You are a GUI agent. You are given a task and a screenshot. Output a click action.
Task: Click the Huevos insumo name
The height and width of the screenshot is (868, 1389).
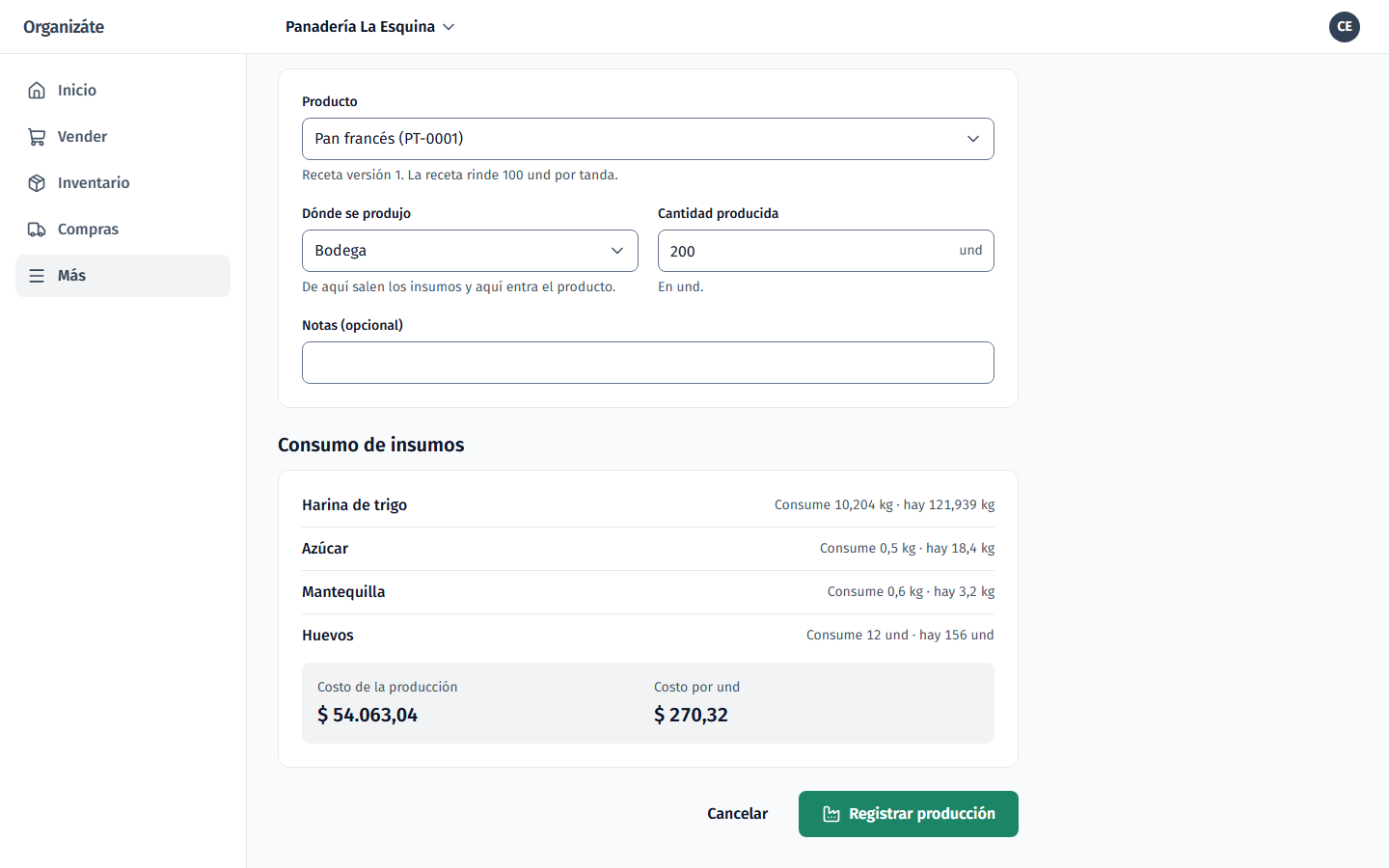pos(328,636)
